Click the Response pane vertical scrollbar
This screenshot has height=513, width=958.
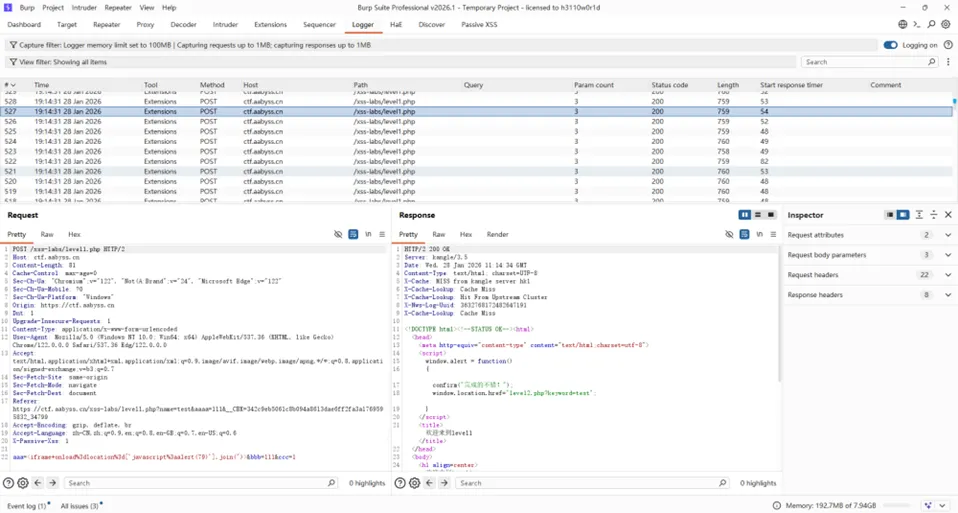[x=779, y=314]
